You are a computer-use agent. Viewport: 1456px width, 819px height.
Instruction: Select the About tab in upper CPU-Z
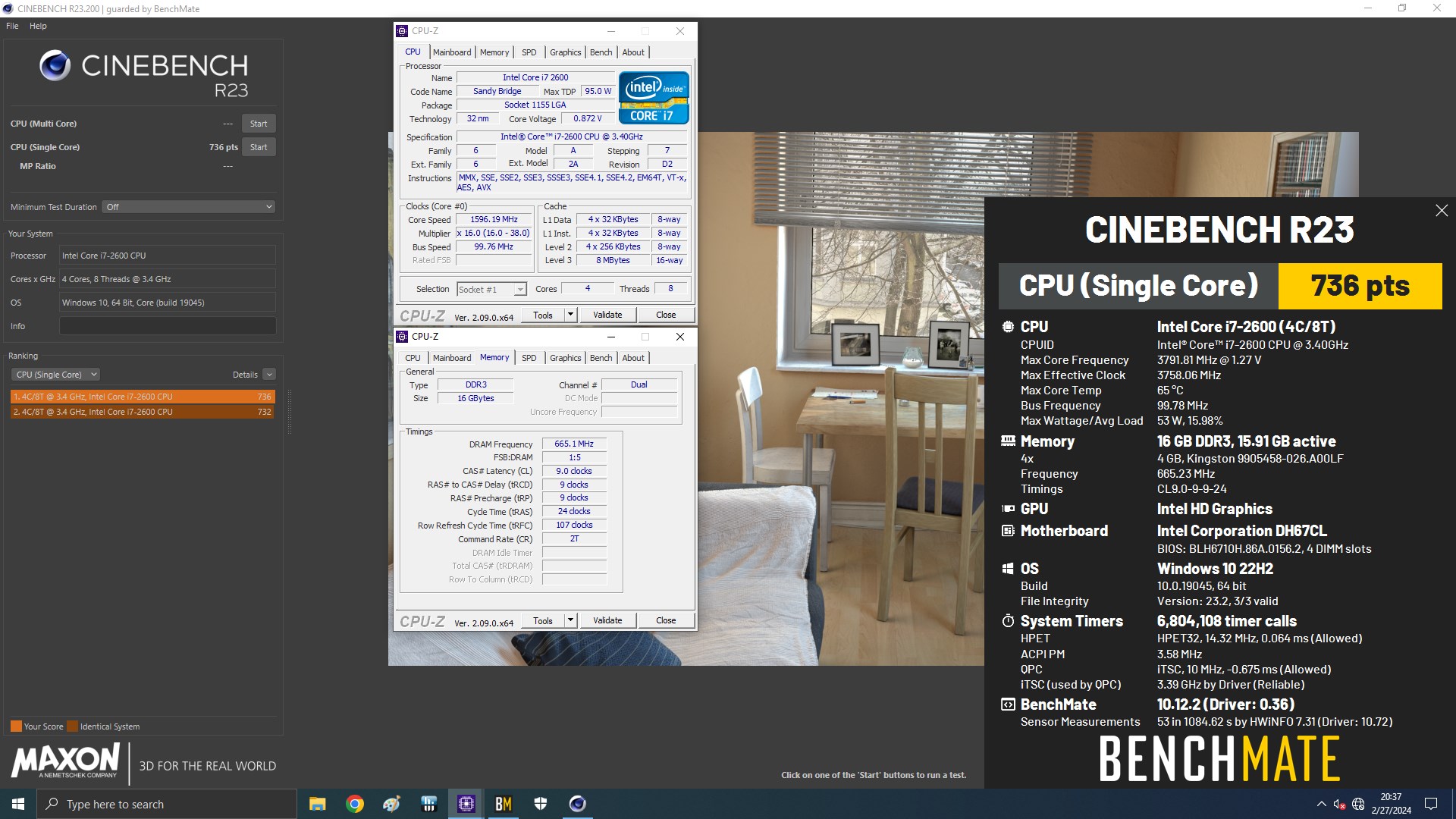click(x=633, y=52)
